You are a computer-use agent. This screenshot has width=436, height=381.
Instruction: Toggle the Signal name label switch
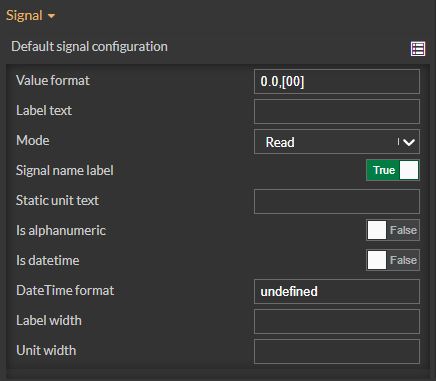pos(393,170)
